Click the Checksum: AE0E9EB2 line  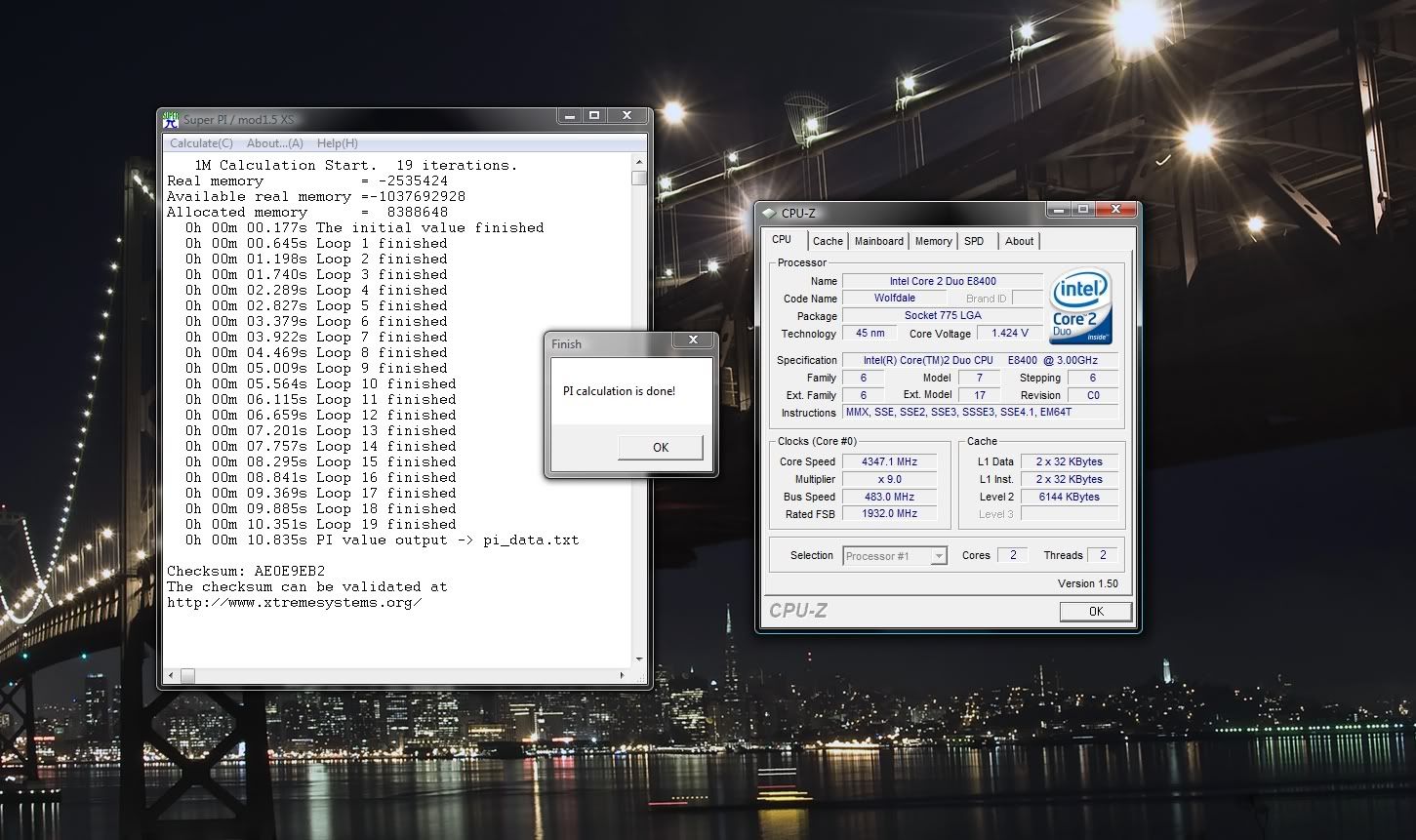click(x=246, y=571)
